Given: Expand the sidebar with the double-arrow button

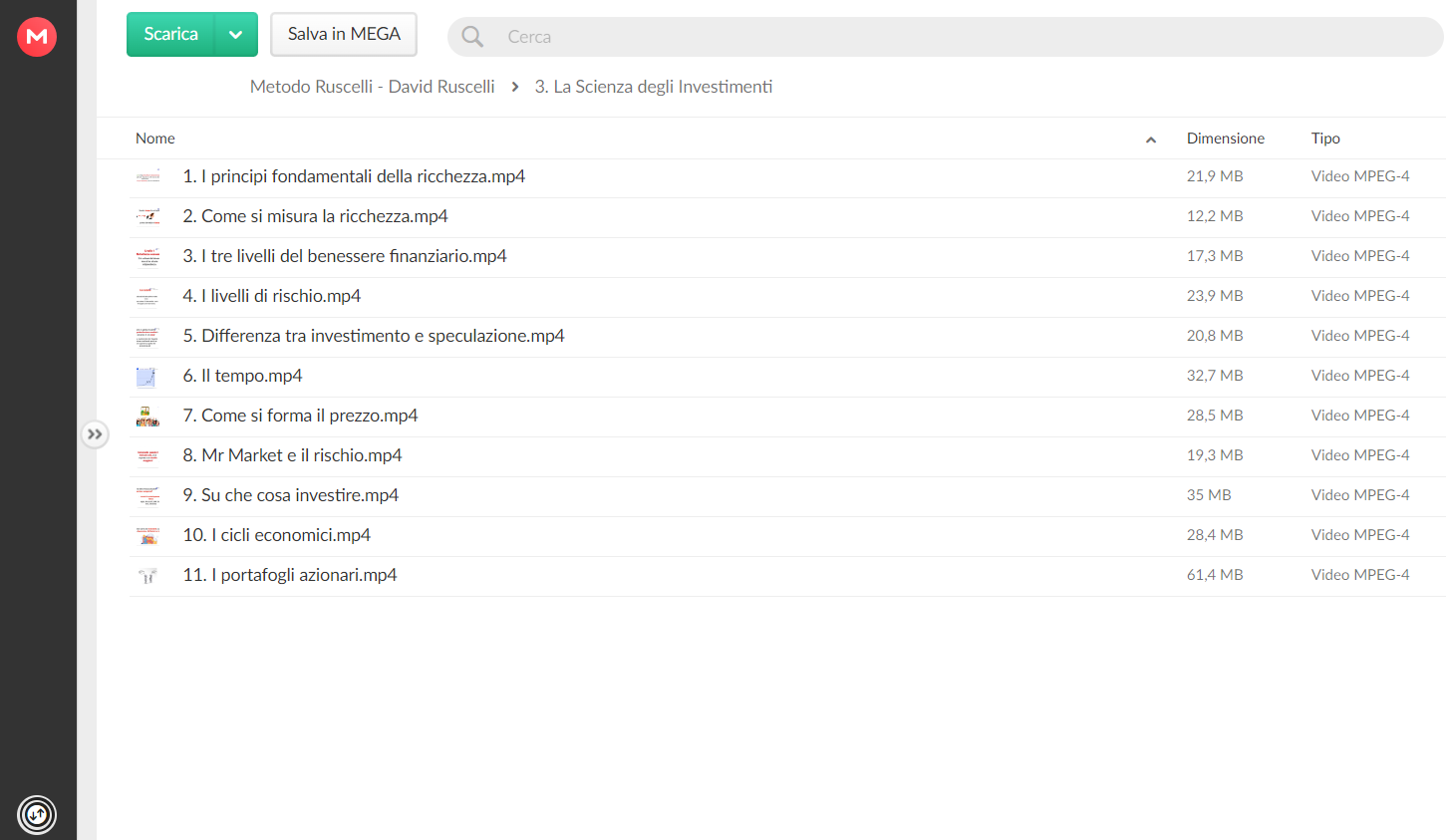Looking at the screenshot, I should pos(95,434).
